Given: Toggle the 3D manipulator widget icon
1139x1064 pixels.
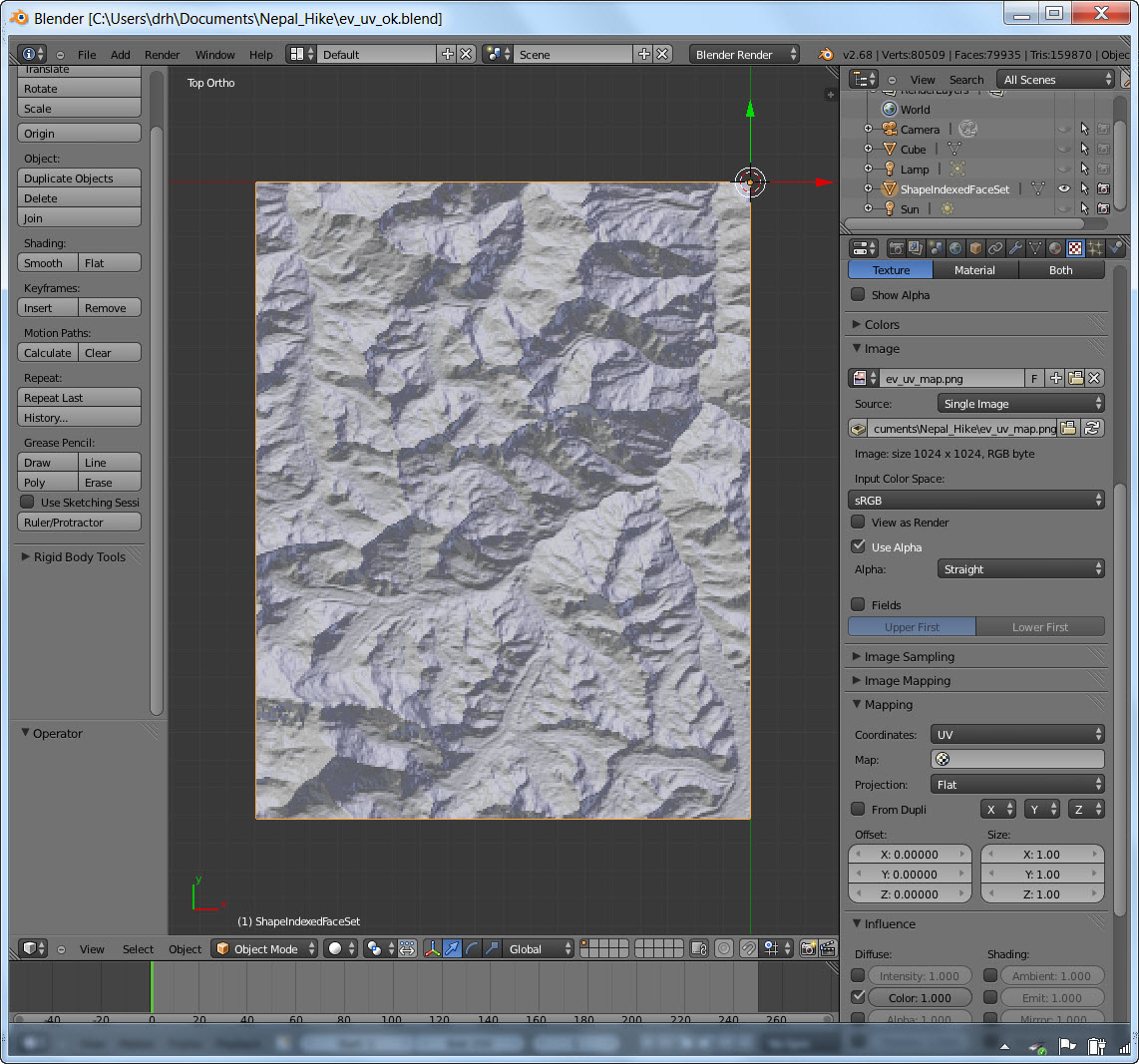Looking at the screenshot, I should [x=433, y=949].
